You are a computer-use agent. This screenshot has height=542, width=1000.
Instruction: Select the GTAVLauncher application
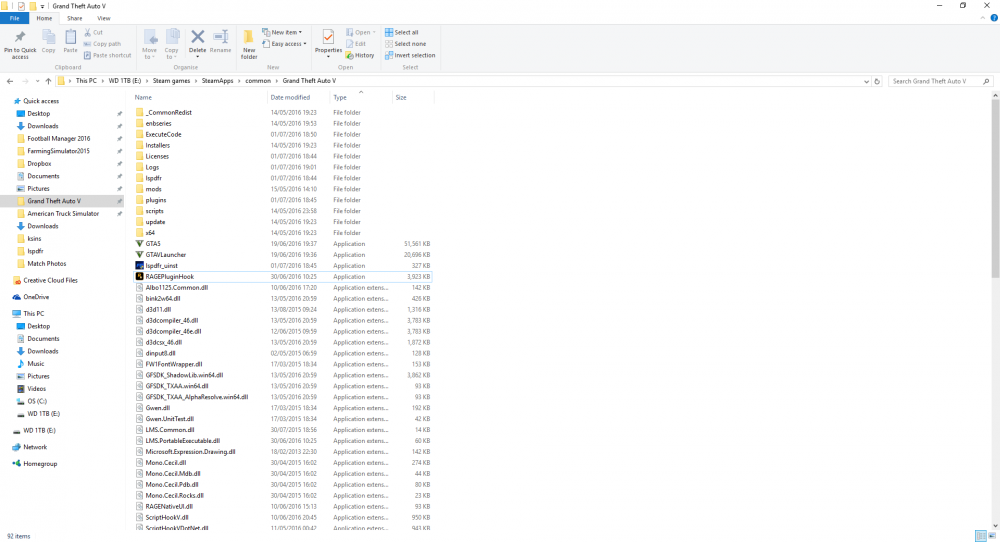point(165,255)
